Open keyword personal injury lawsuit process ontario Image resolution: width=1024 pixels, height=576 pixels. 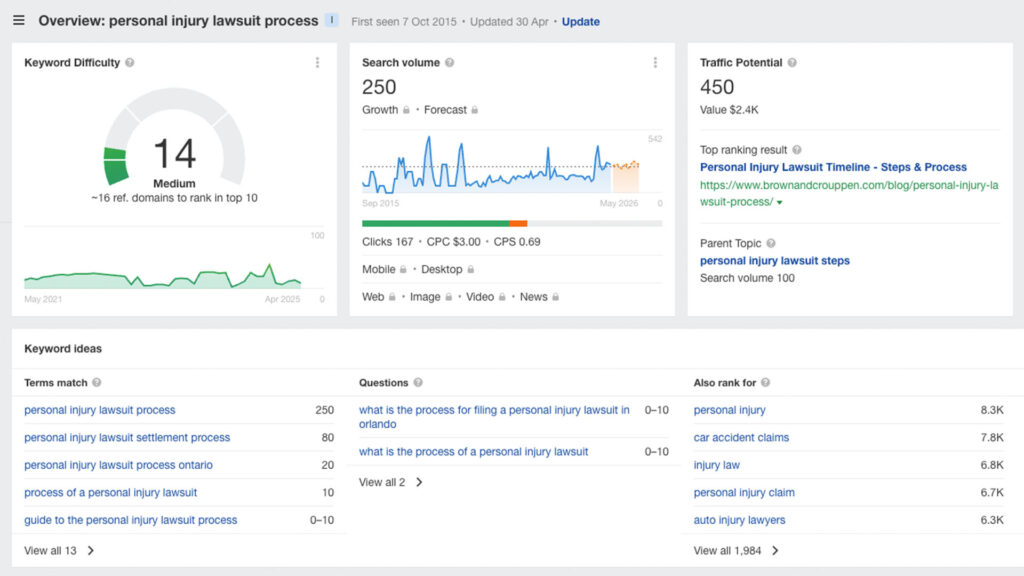click(x=118, y=465)
